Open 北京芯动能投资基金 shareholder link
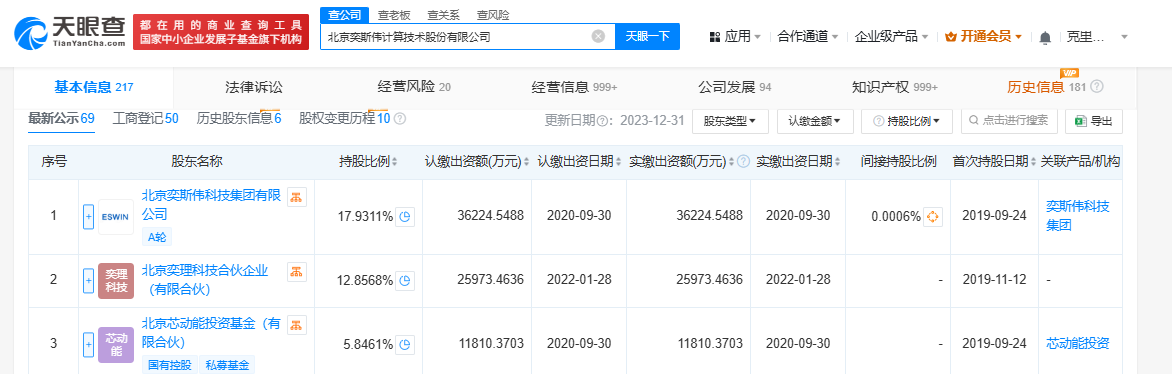Image resolution: width=1172 pixels, height=374 pixels. [x=212, y=332]
